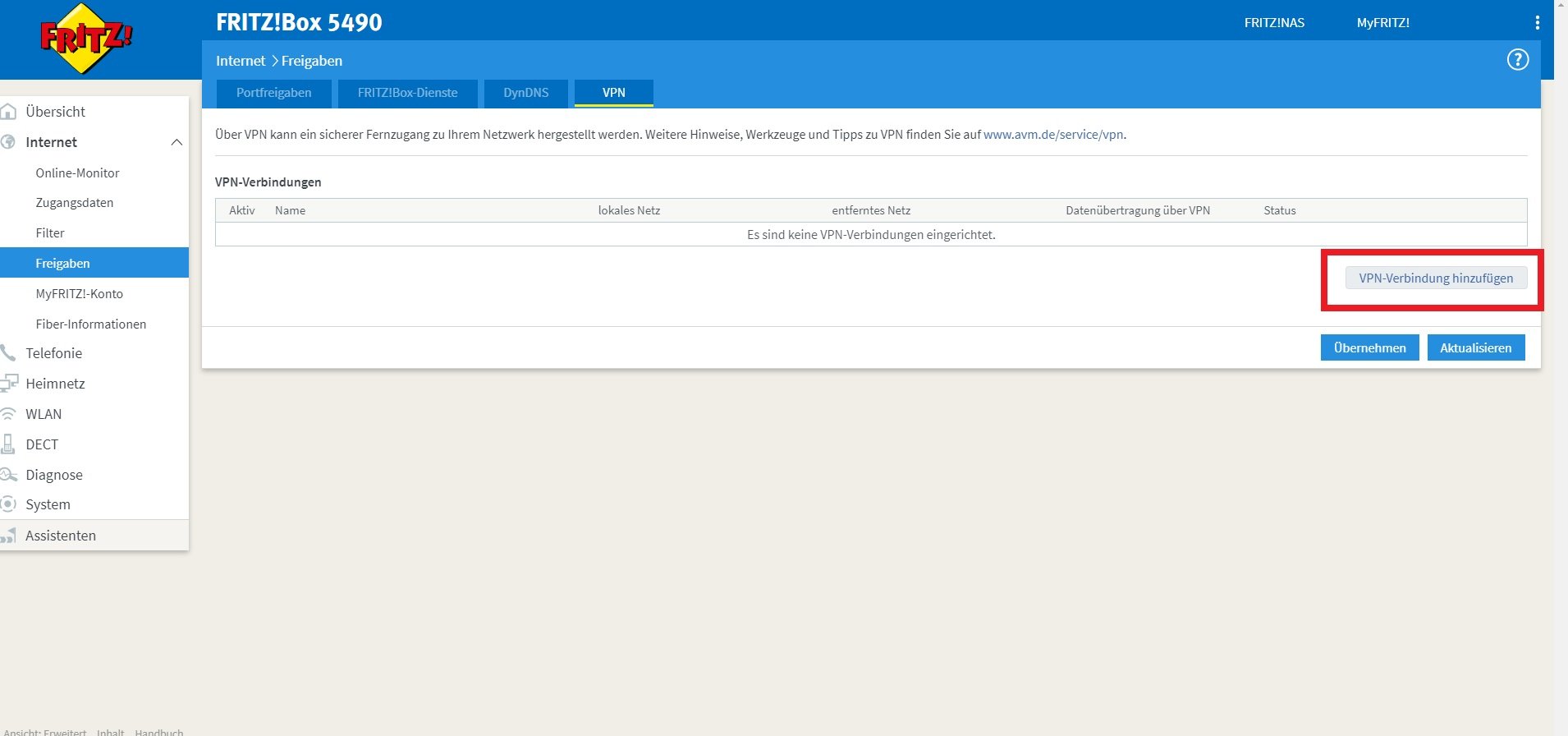Screen dimensions: 1568x736
Task: Click the DECT base station icon
Action: (x=8, y=444)
